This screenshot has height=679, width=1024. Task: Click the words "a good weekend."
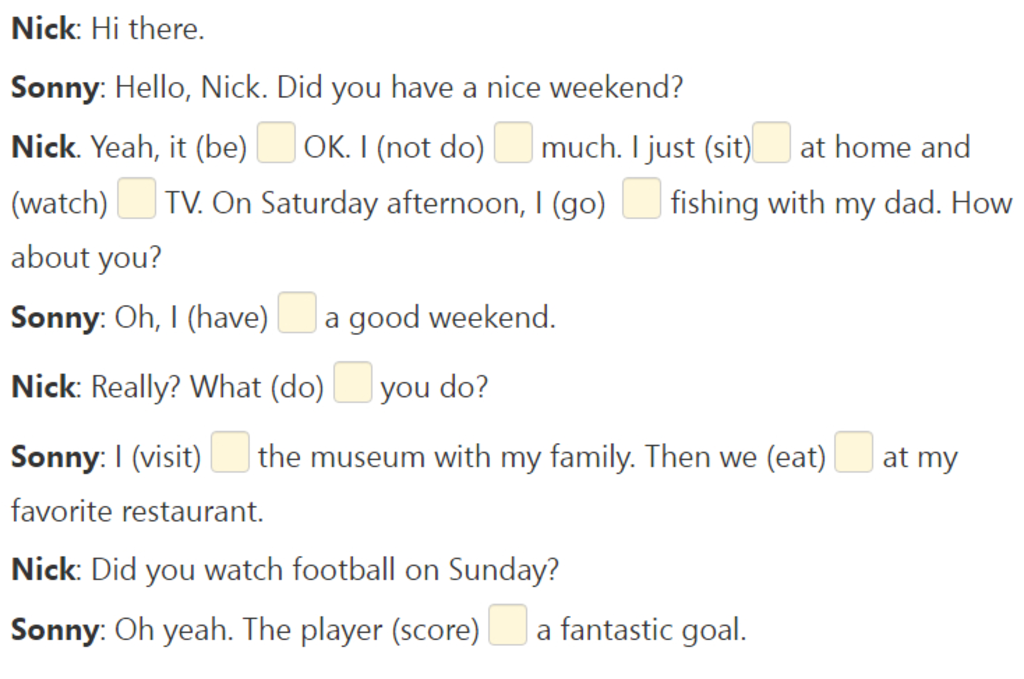click(x=440, y=318)
